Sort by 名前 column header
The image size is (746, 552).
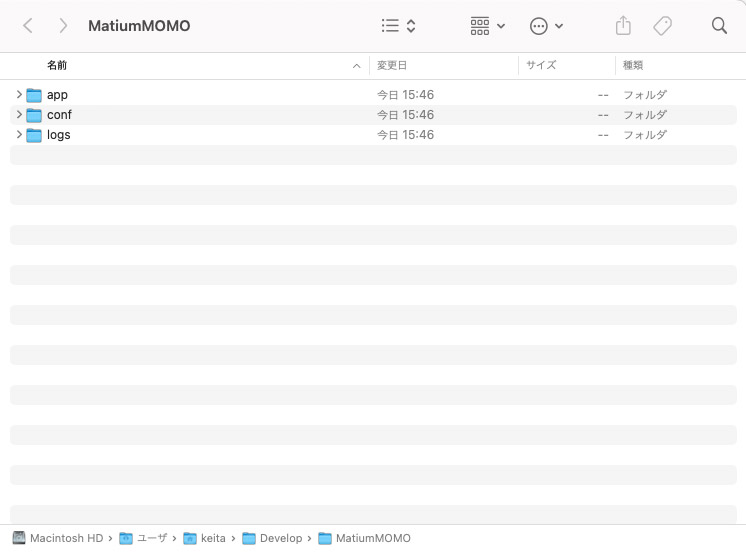57,65
